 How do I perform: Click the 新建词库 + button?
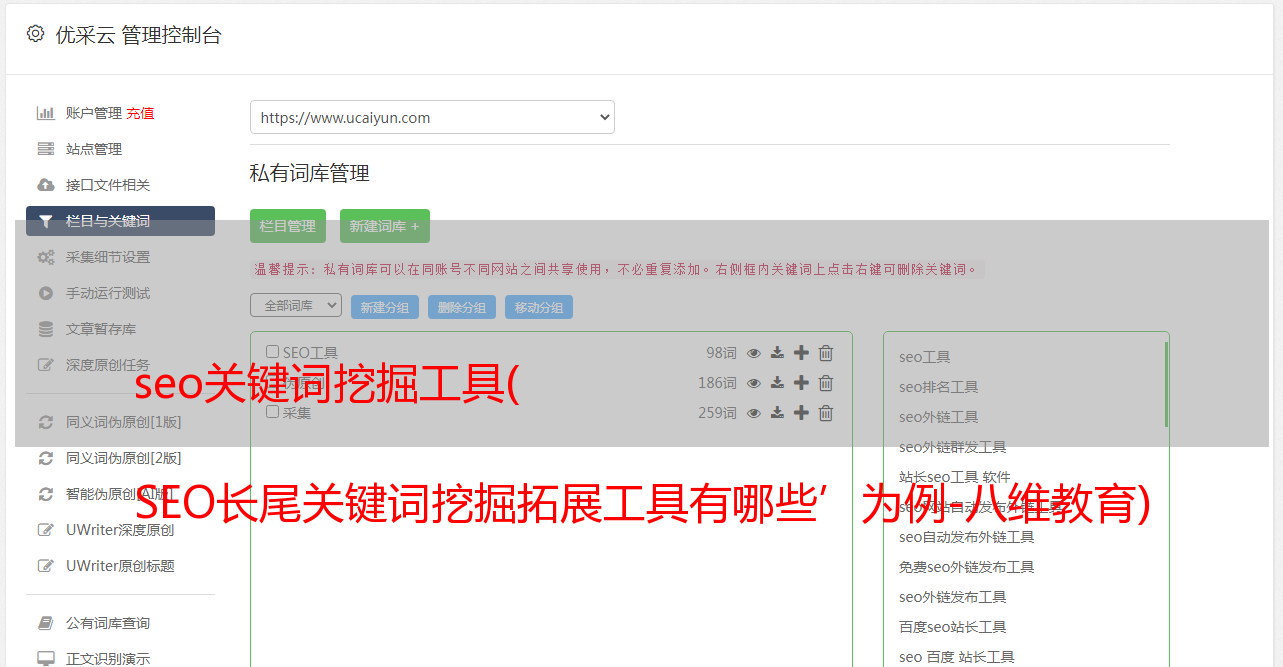(384, 226)
